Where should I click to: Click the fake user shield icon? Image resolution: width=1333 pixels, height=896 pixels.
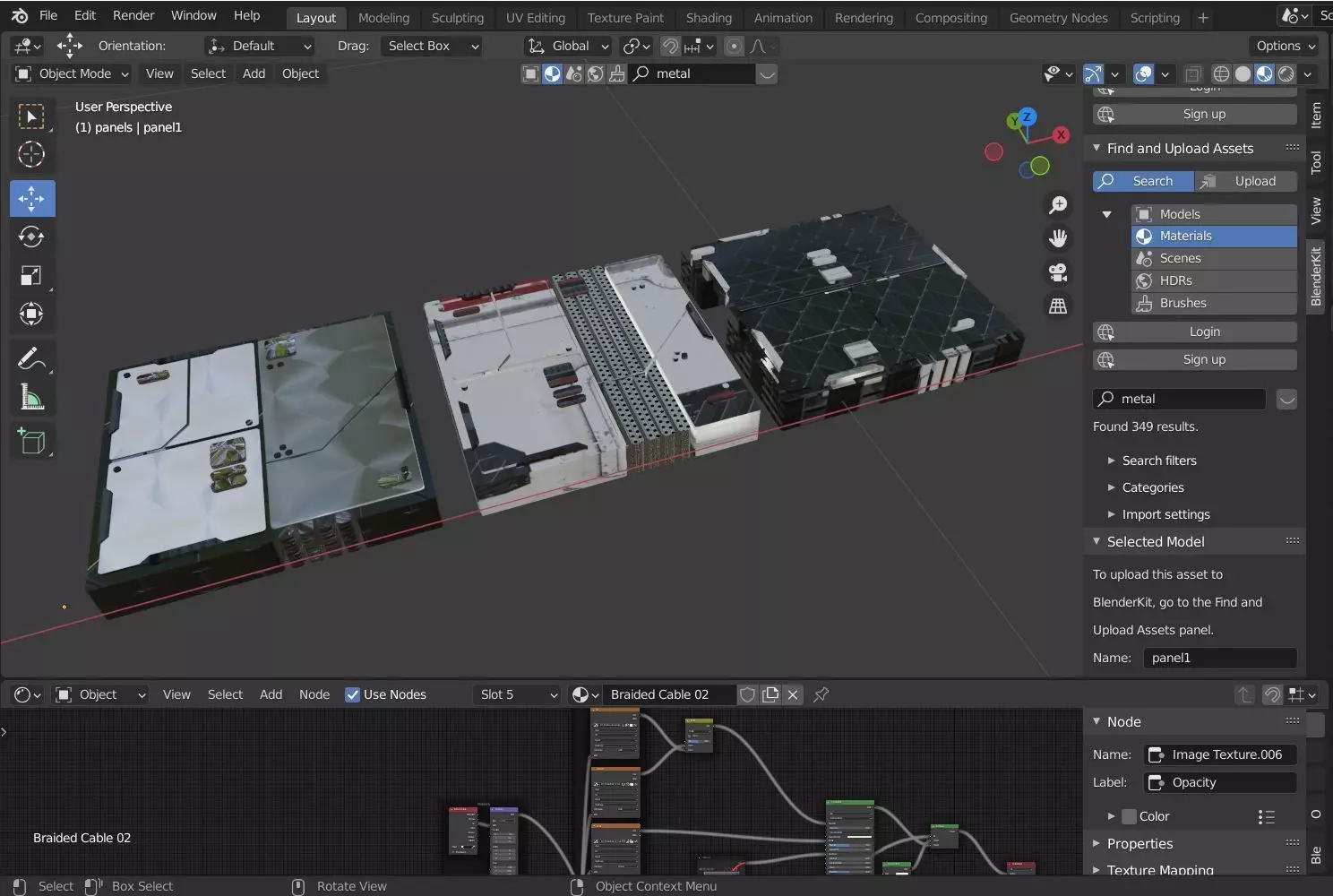click(x=747, y=694)
